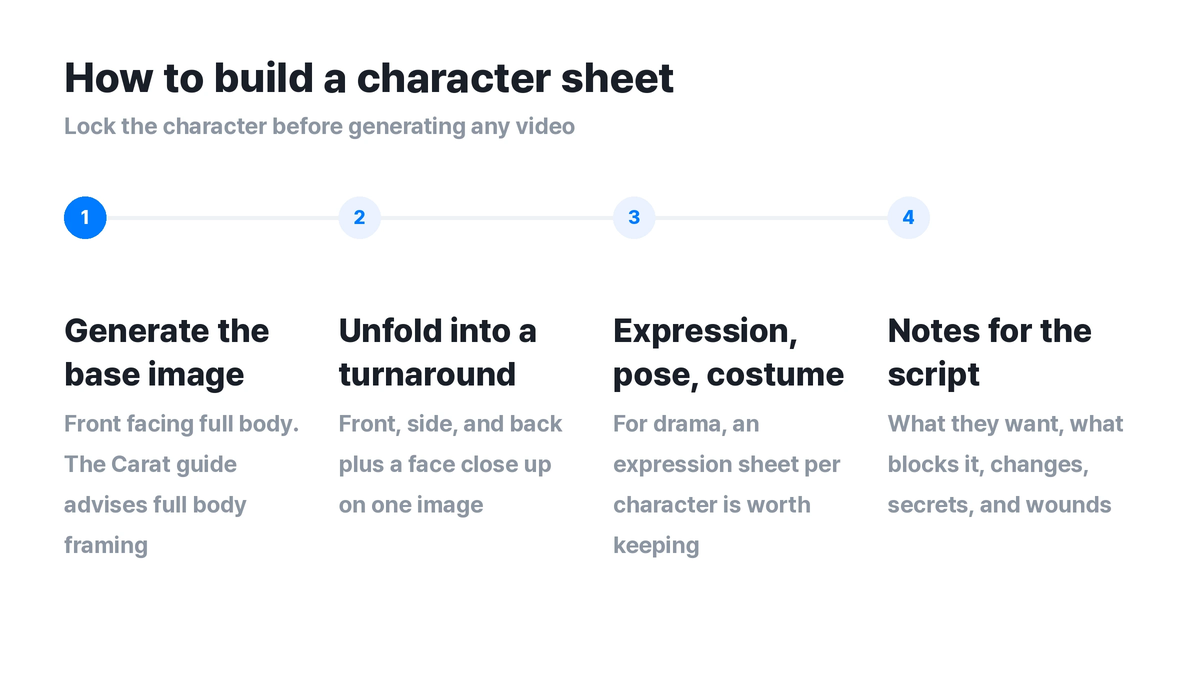Click heading "Generate the base image"
This screenshot has width=1200, height=675.
point(167,352)
